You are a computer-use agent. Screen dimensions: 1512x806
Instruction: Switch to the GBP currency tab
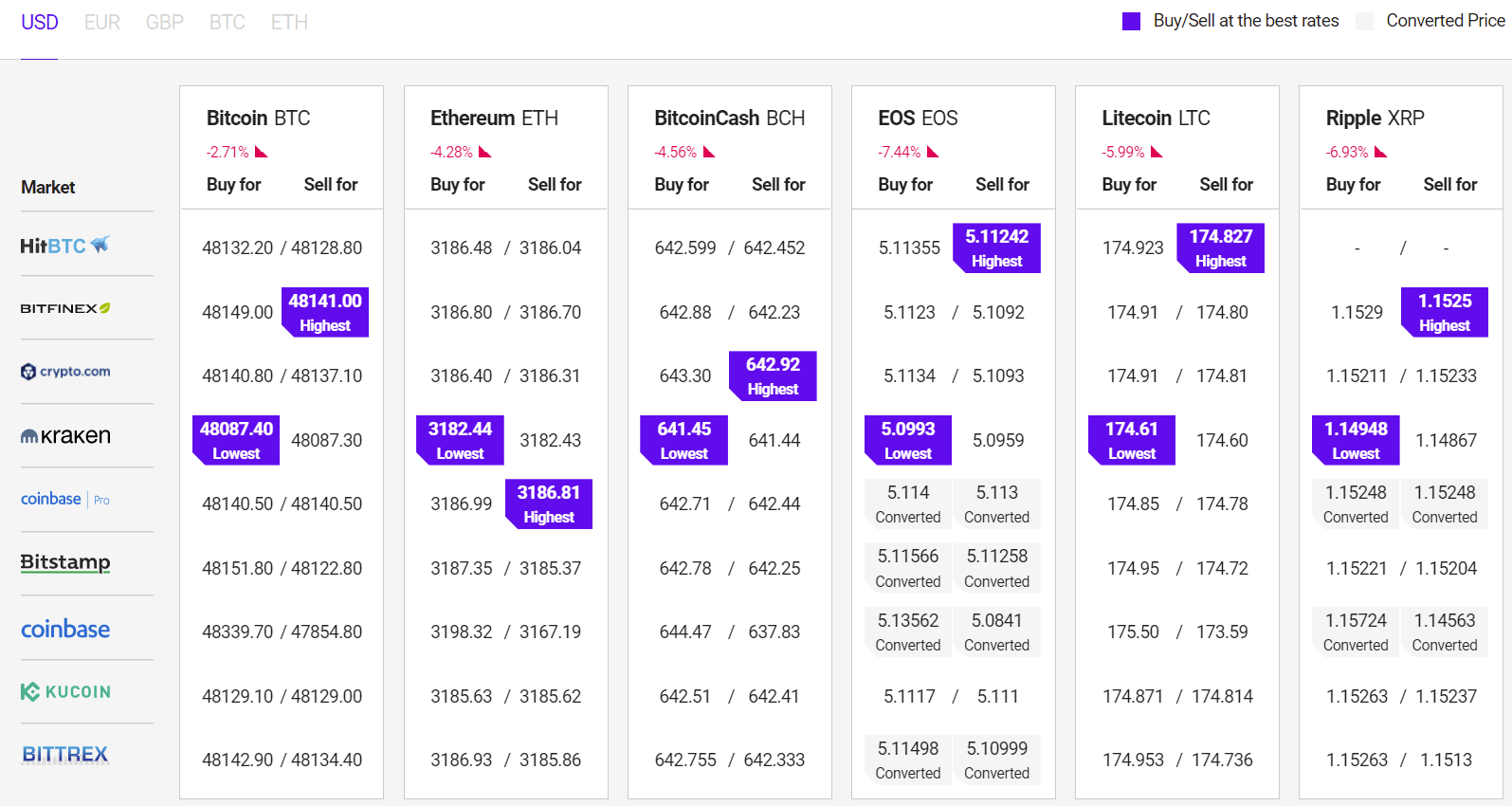(x=165, y=22)
